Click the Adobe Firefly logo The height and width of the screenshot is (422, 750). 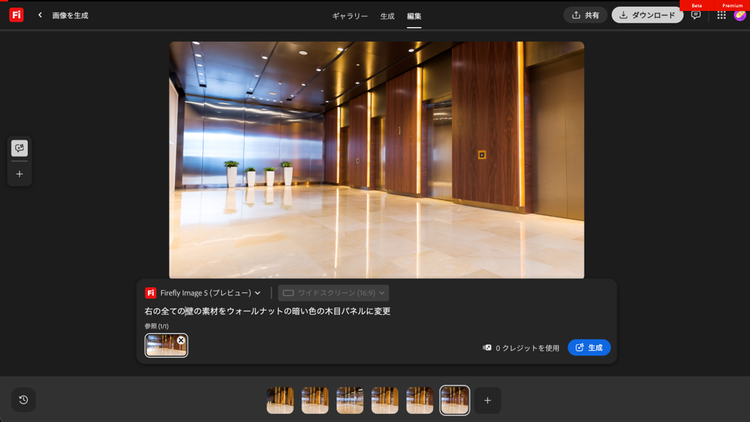tap(16, 15)
